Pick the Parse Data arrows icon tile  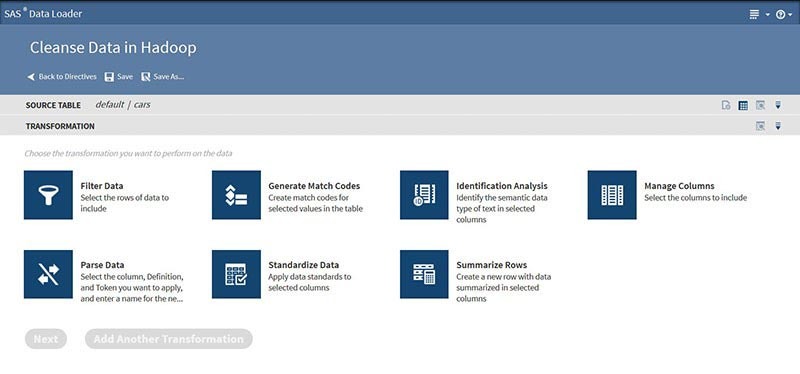click(x=48, y=274)
